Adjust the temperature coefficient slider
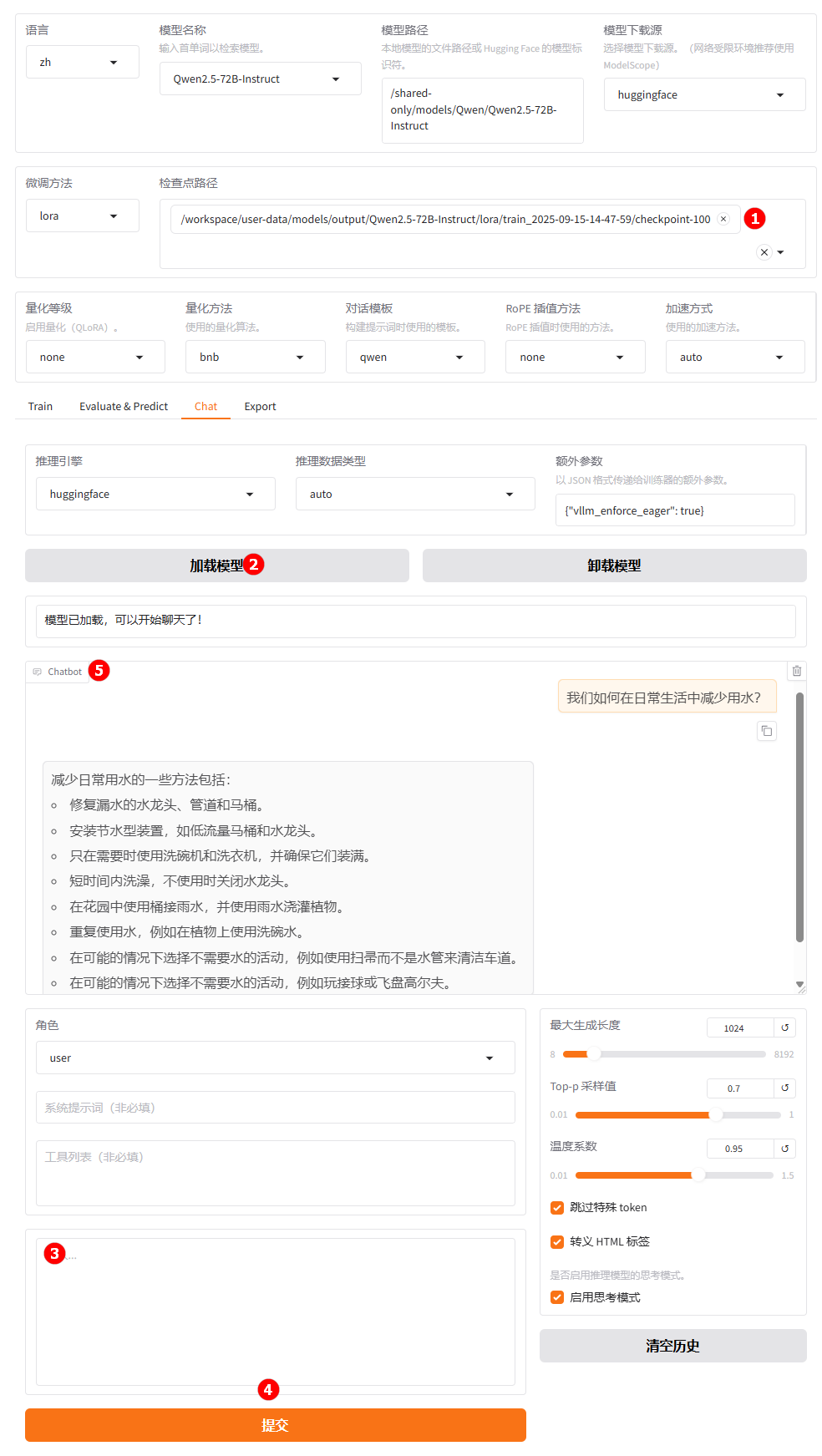The width and height of the screenshot is (822, 1456). 698,1175
